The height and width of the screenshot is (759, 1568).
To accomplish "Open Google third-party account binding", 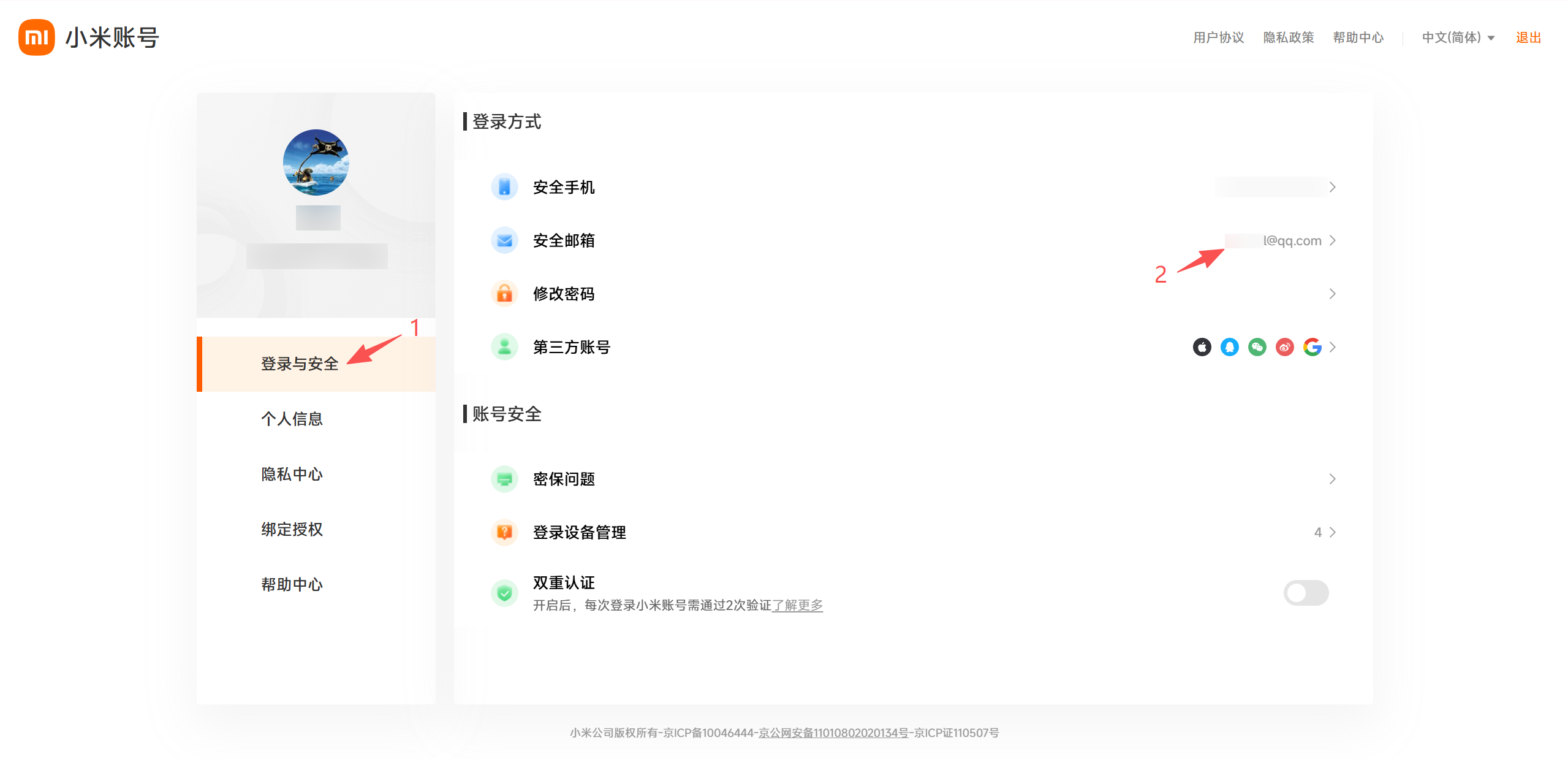I will pyautogui.click(x=1312, y=346).
